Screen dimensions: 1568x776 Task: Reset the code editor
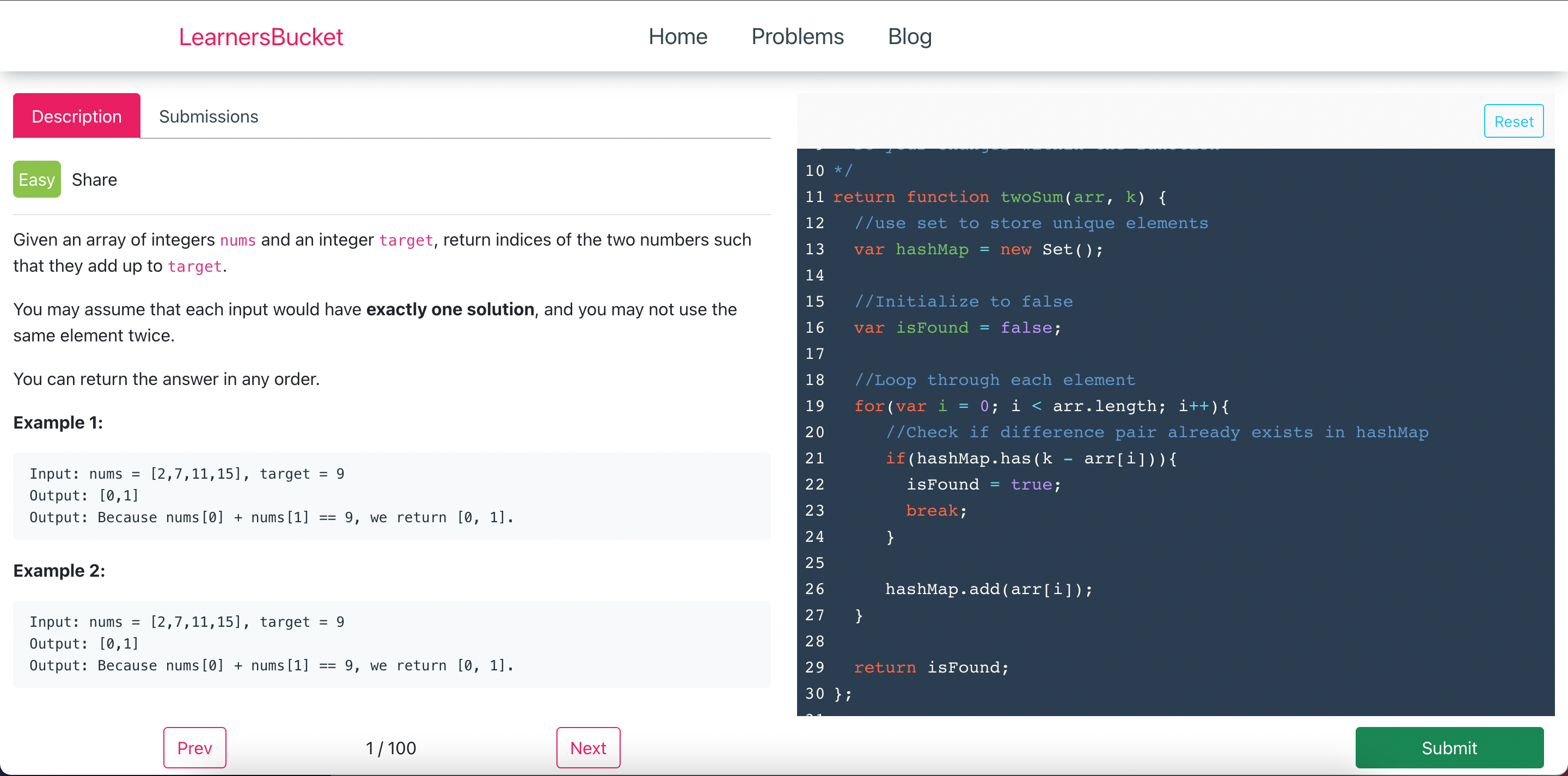[1514, 121]
